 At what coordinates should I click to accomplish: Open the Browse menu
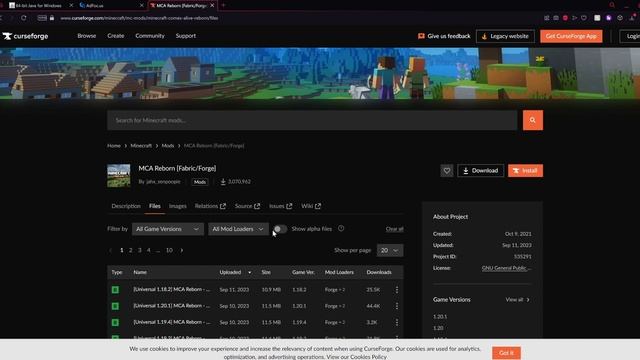point(87,36)
